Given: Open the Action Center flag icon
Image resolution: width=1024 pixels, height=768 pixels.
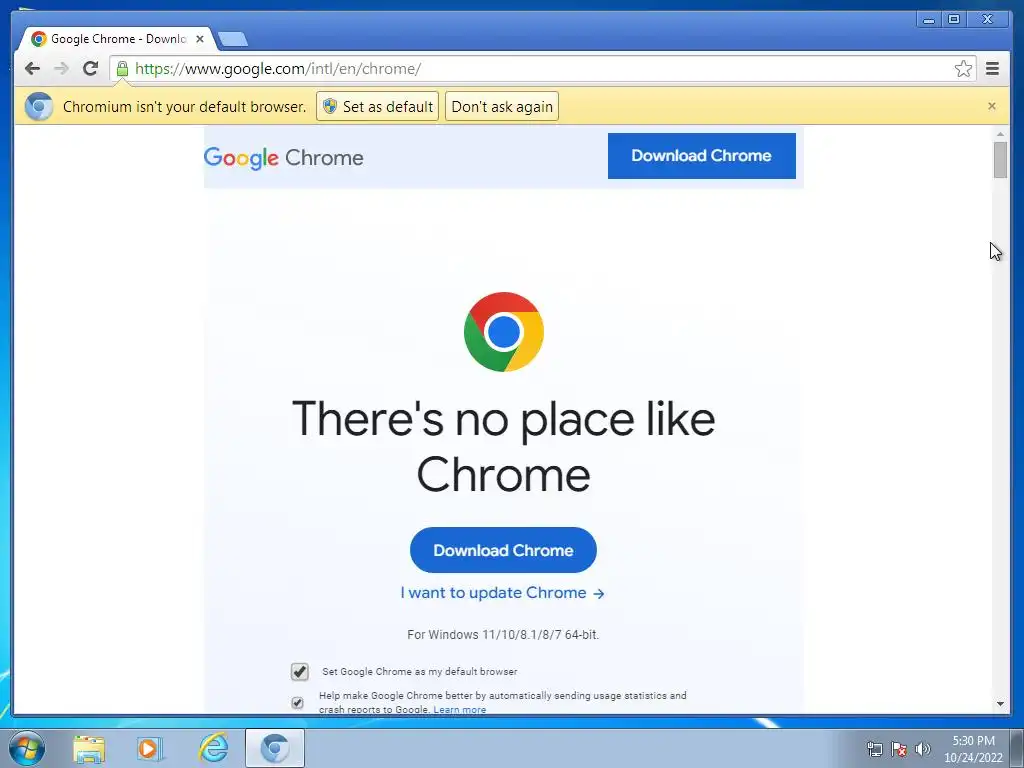Looking at the screenshot, I should point(899,749).
